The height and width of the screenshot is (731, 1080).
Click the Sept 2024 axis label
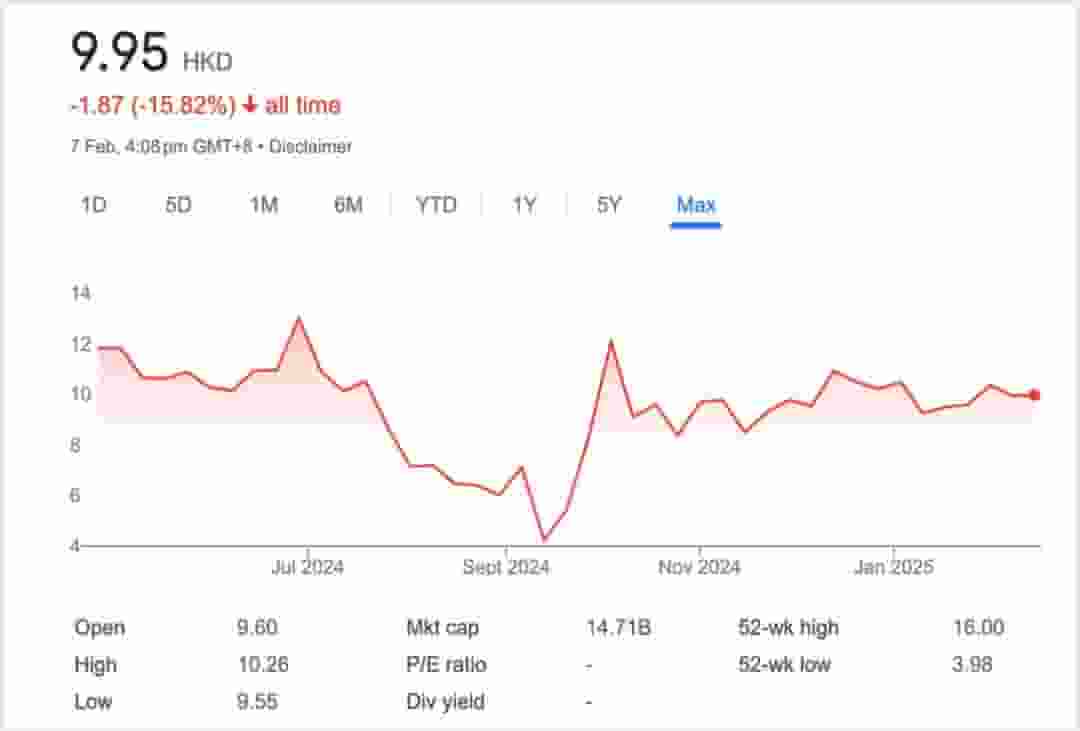[x=506, y=567]
